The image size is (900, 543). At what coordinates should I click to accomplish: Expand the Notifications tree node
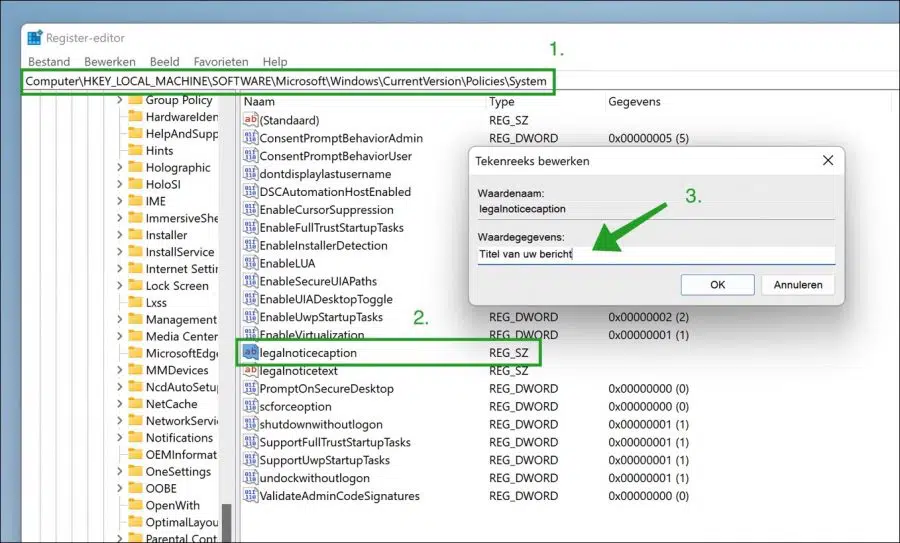click(x=119, y=437)
